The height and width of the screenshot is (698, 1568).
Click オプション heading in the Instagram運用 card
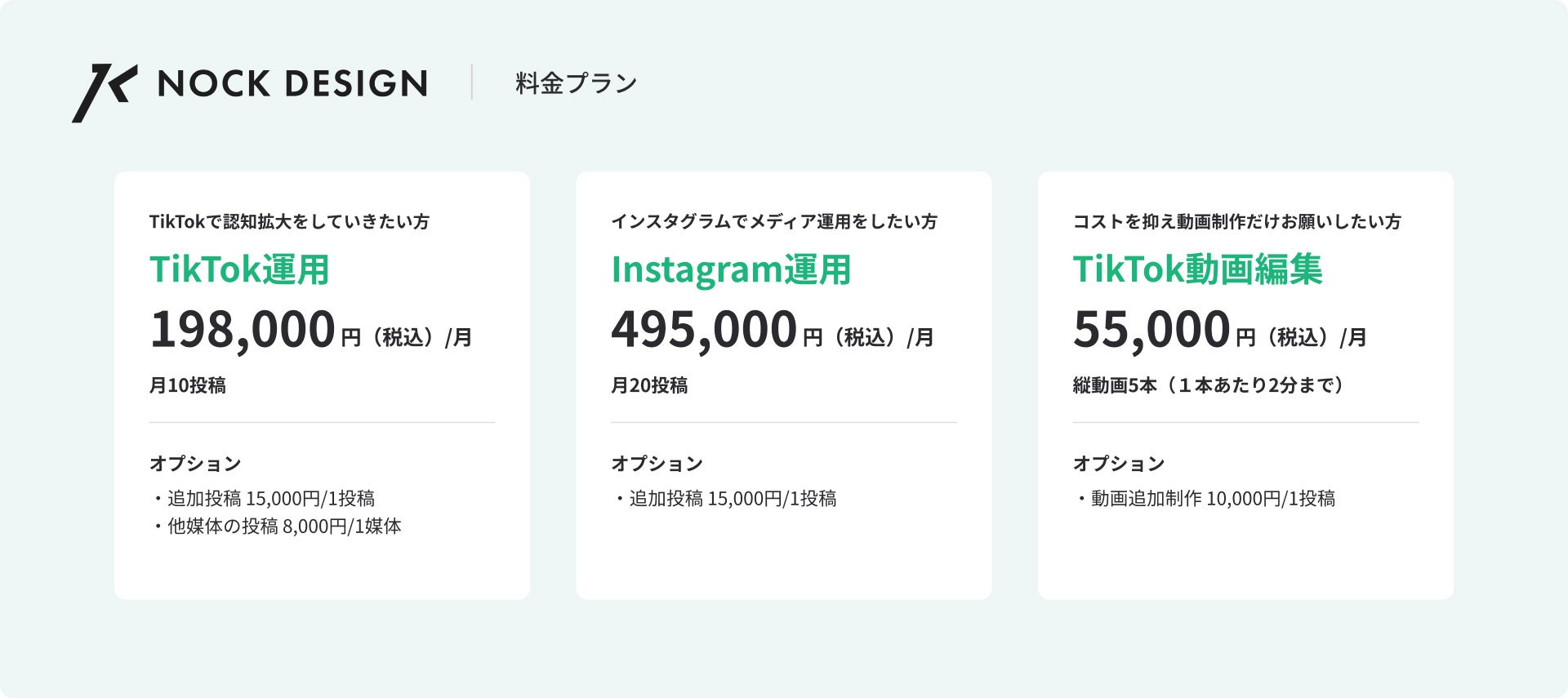(x=657, y=464)
